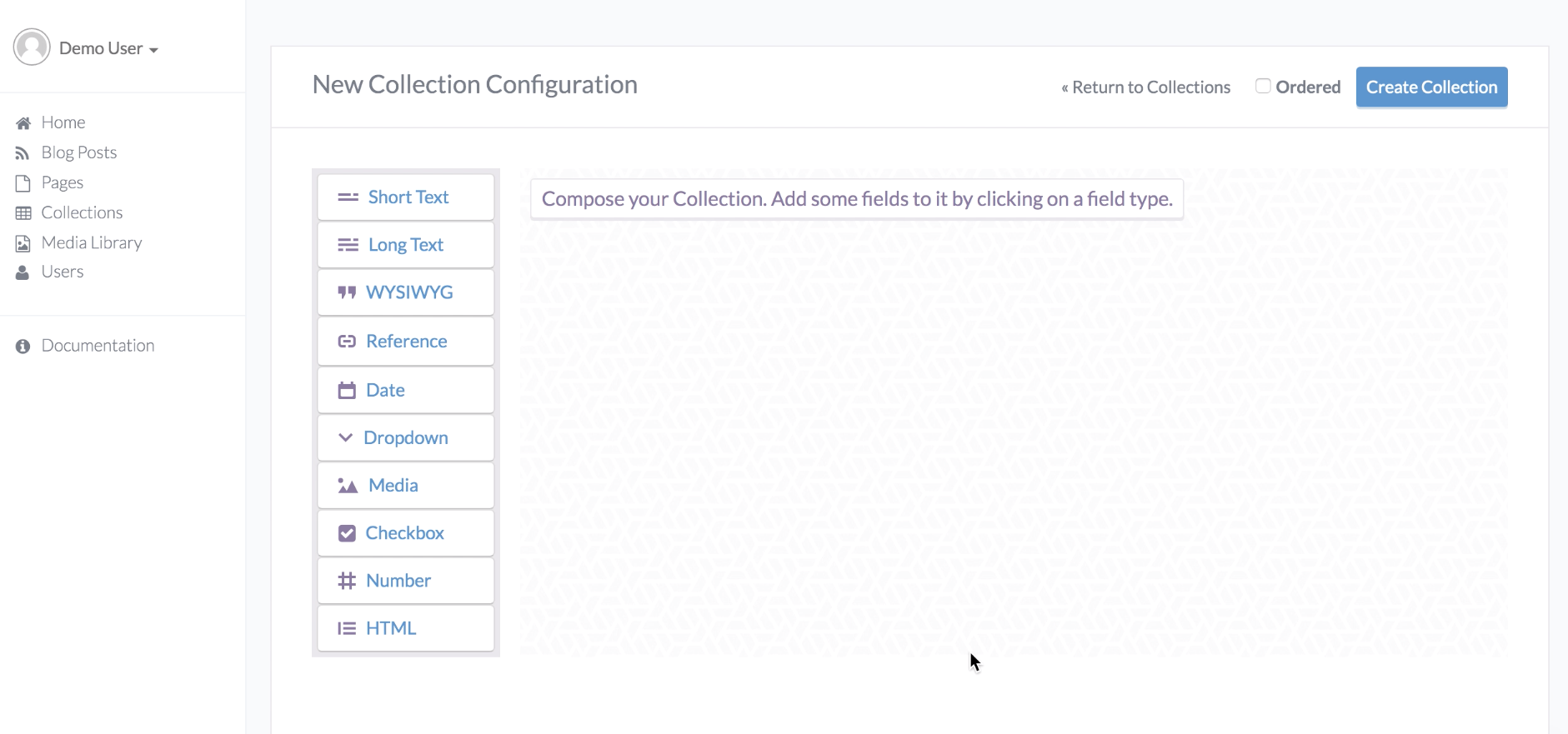Open Documentation link
Viewport: 1568px width, 734px height.
tap(98, 346)
